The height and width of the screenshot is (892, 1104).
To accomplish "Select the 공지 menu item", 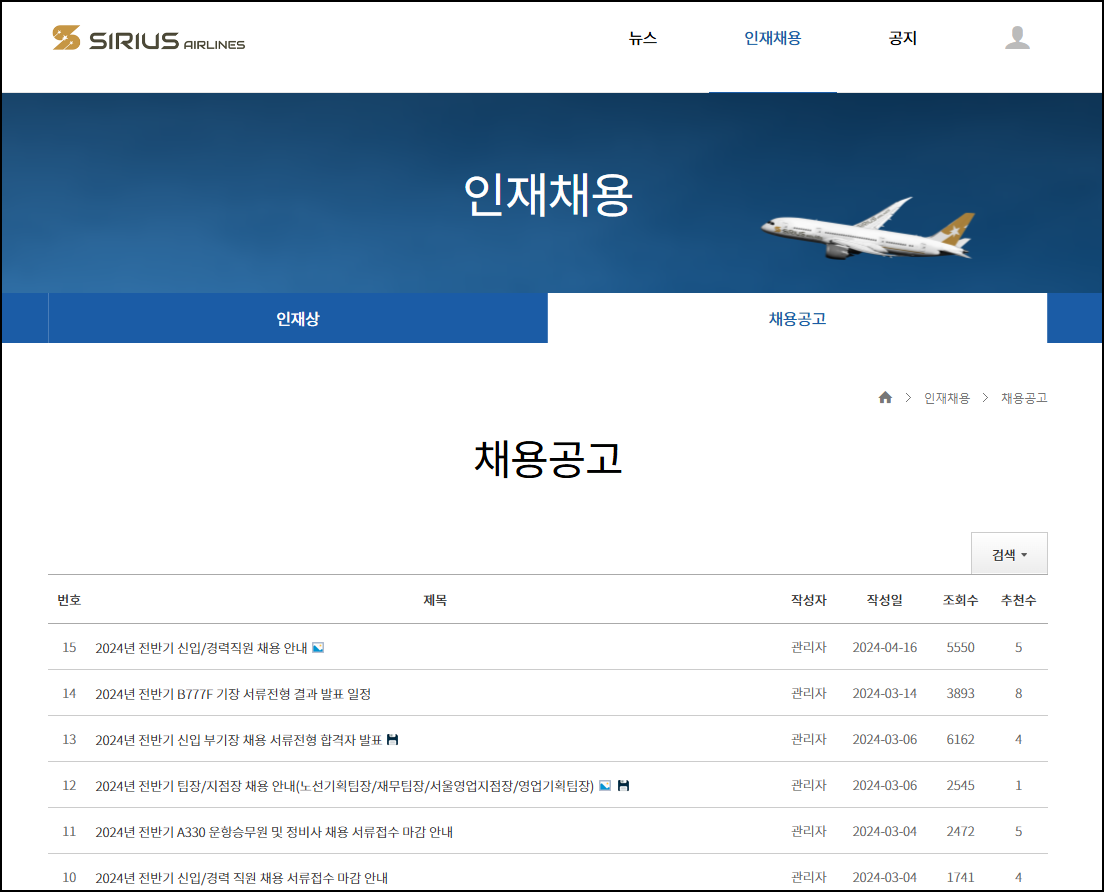I will pyautogui.click(x=903, y=38).
